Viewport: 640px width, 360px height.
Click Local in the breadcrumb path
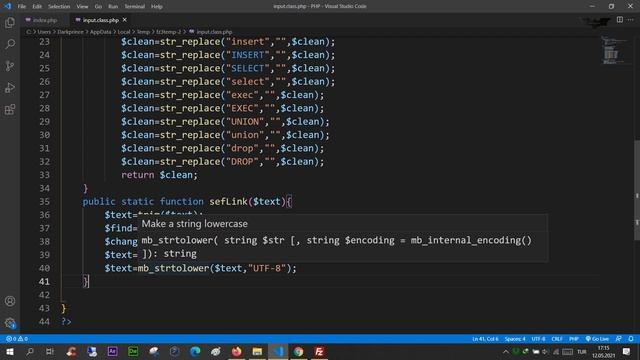point(124,32)
